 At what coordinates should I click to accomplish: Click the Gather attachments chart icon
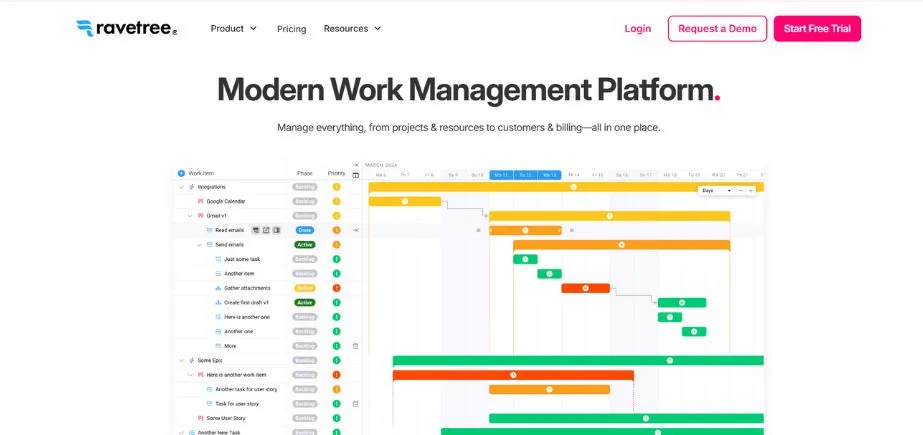(218, 288)
